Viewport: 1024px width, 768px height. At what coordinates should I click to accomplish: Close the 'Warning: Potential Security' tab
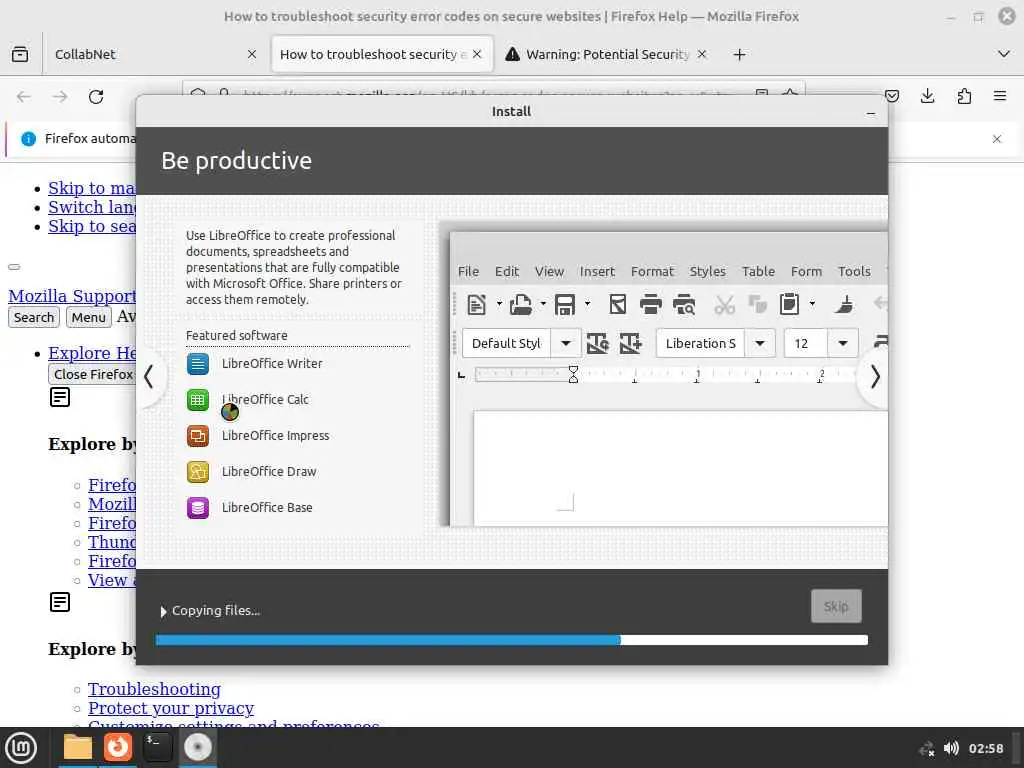[x=702, y=54]
